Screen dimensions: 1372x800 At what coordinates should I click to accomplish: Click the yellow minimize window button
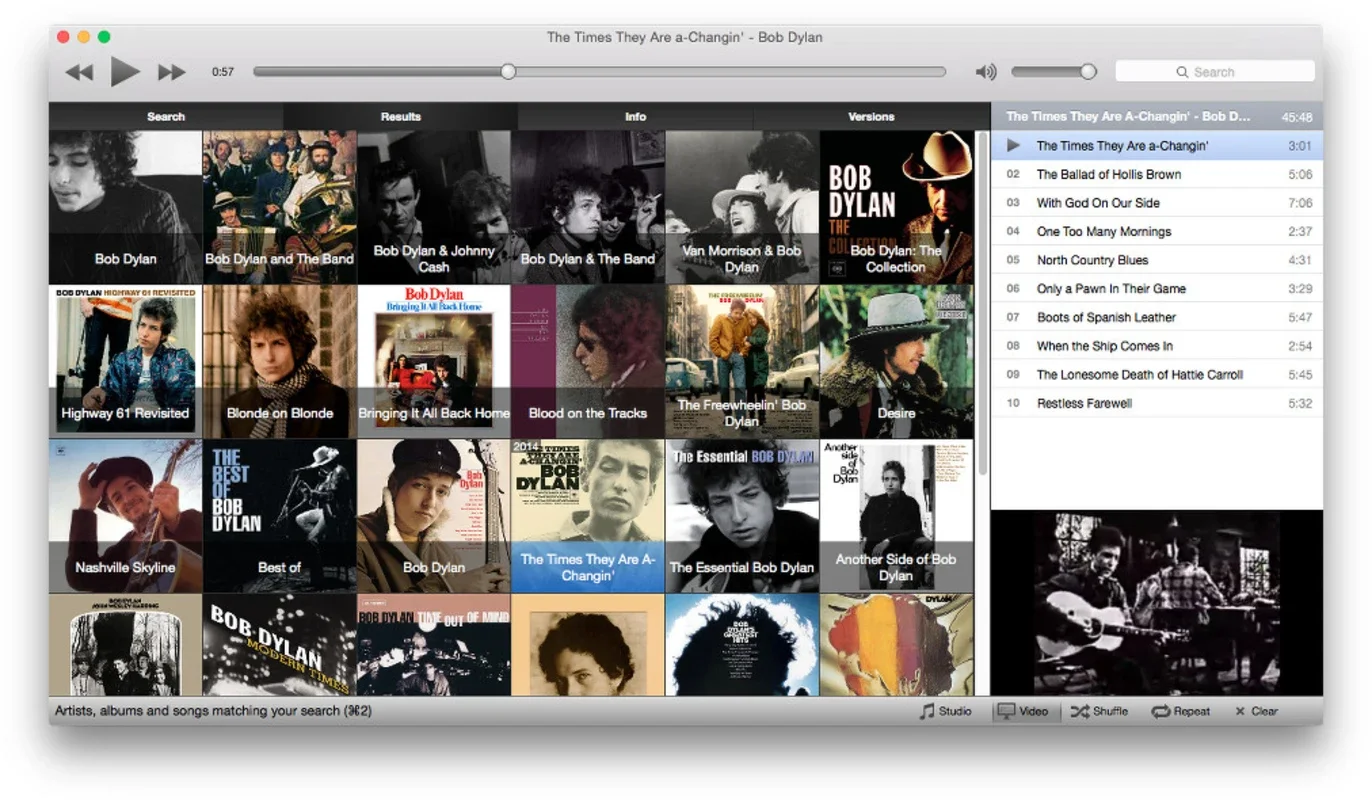[84, 37]
